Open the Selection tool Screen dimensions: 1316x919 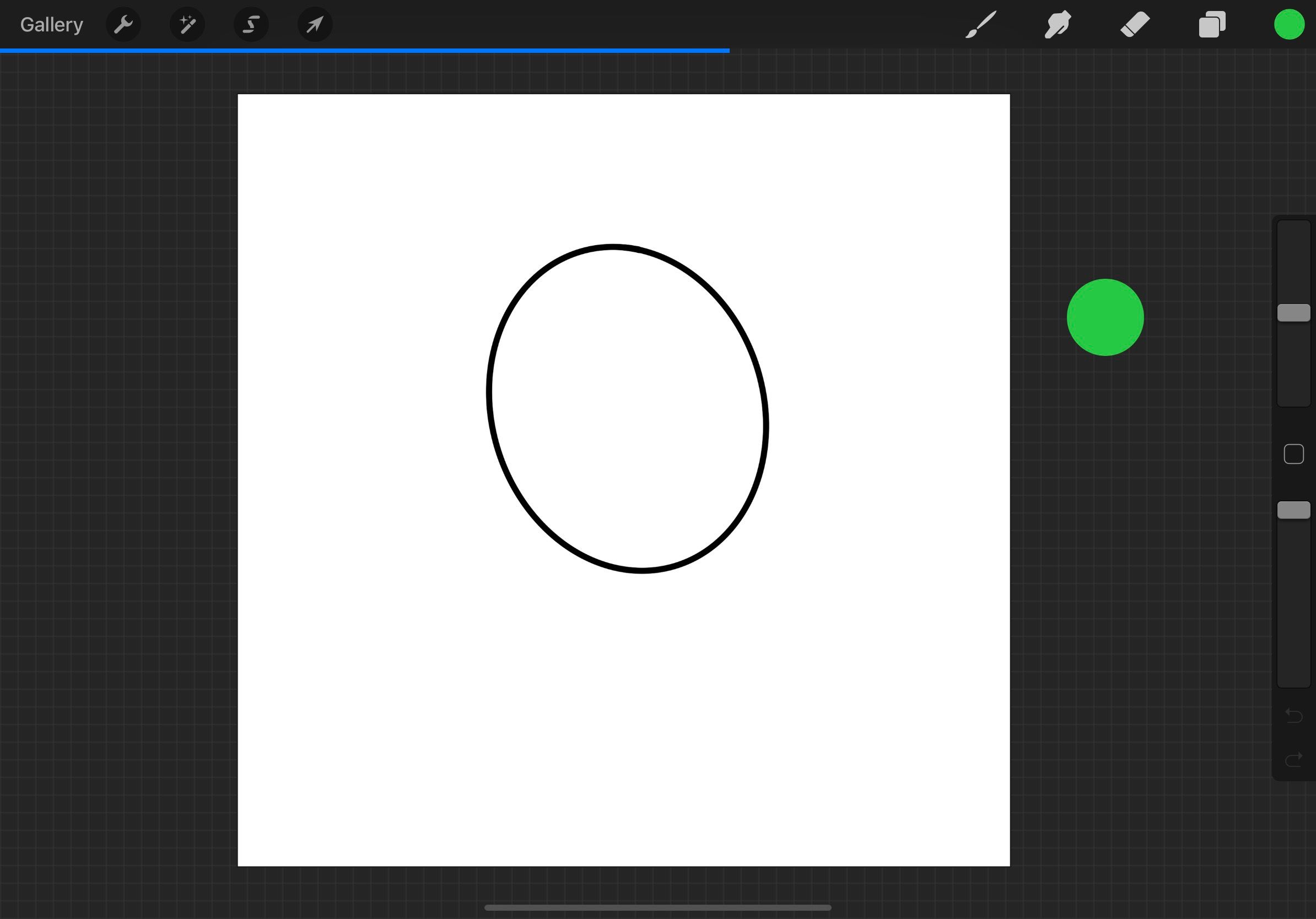[x=251, y=24]
